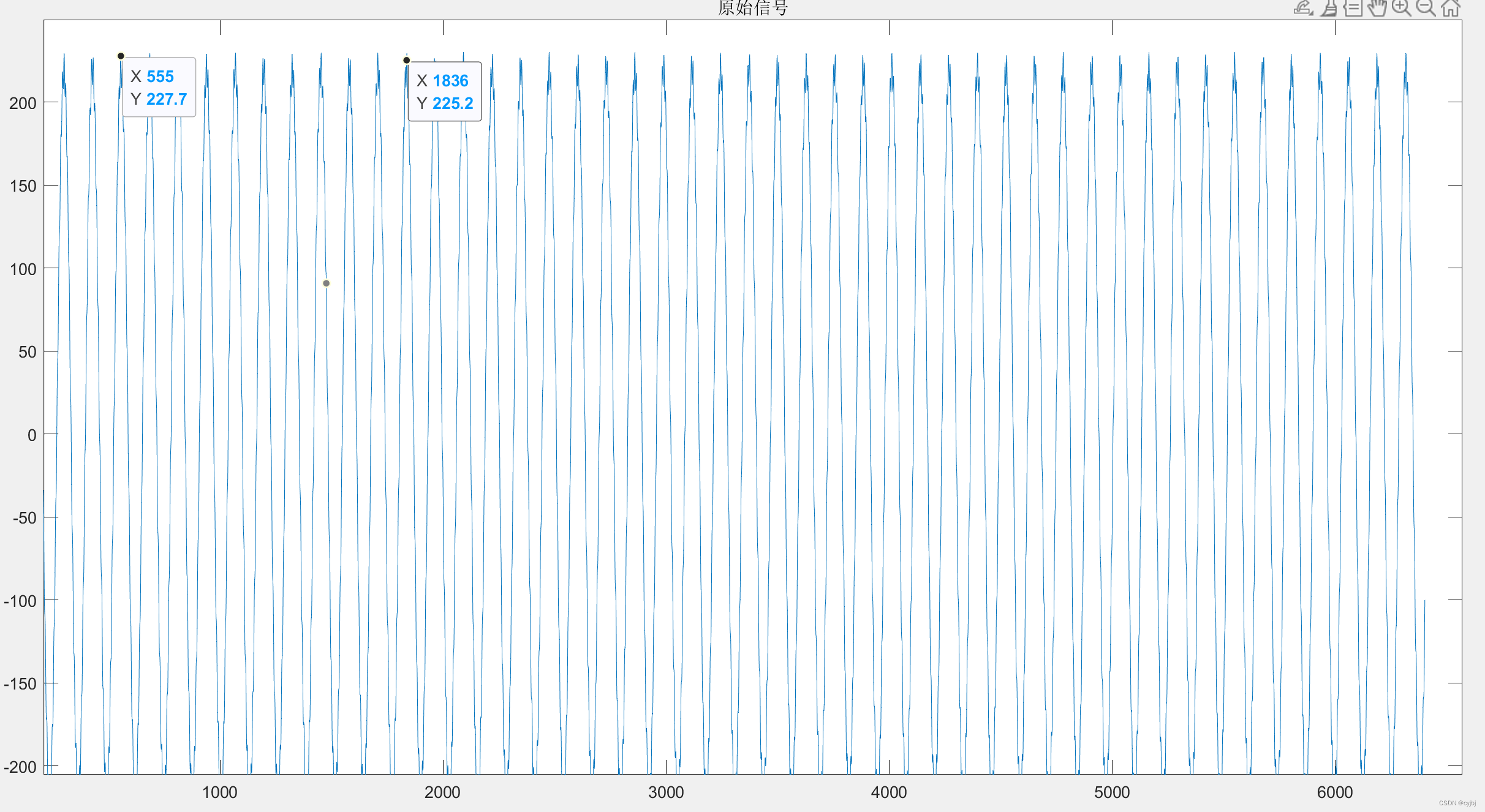The image size is (1485, 812).
Task: Click the y-axis tick label 200
Action: pos(23,103)
